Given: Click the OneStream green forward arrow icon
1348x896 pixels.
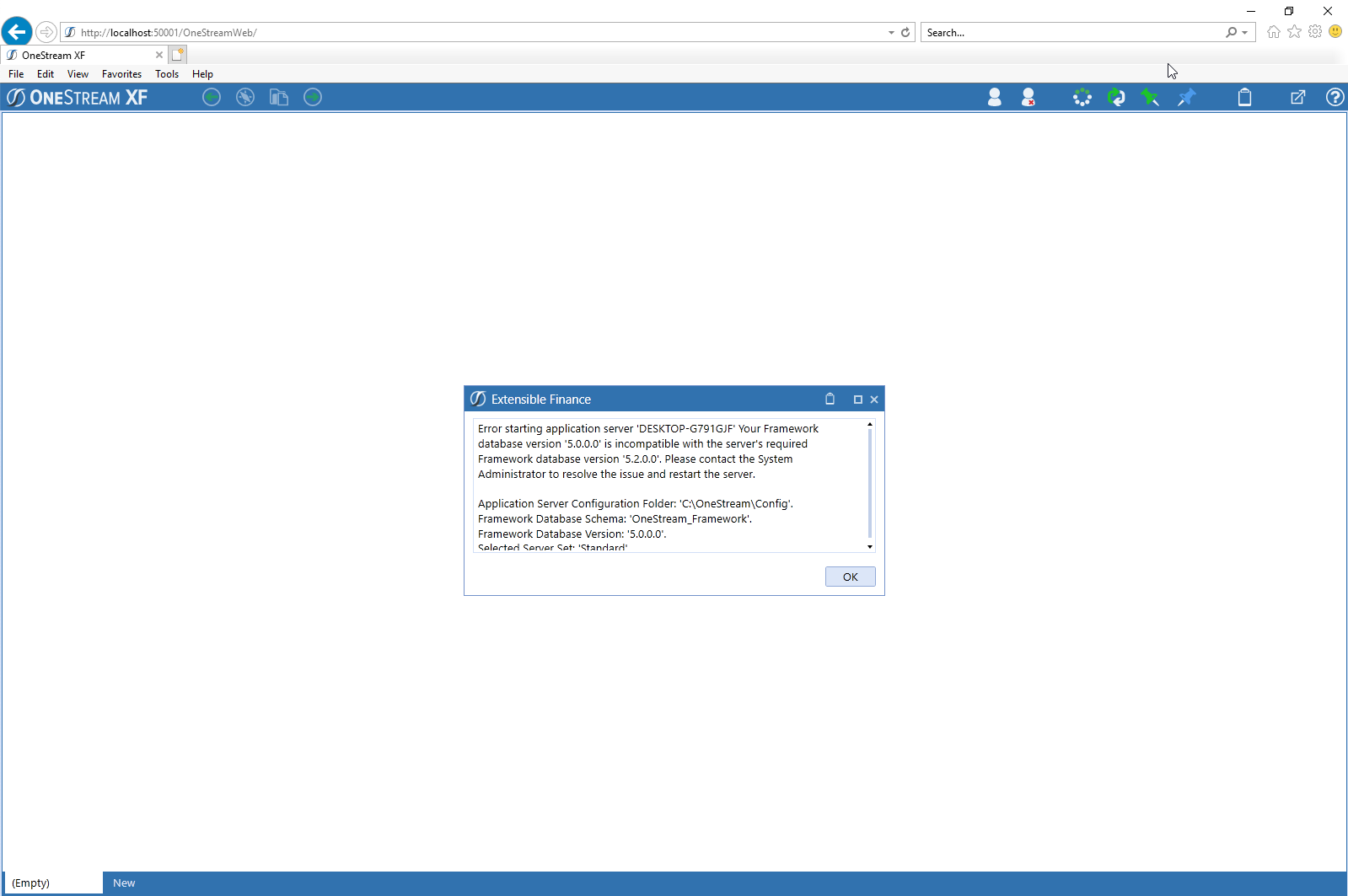Looking at the screenshot, I should 313,97.
